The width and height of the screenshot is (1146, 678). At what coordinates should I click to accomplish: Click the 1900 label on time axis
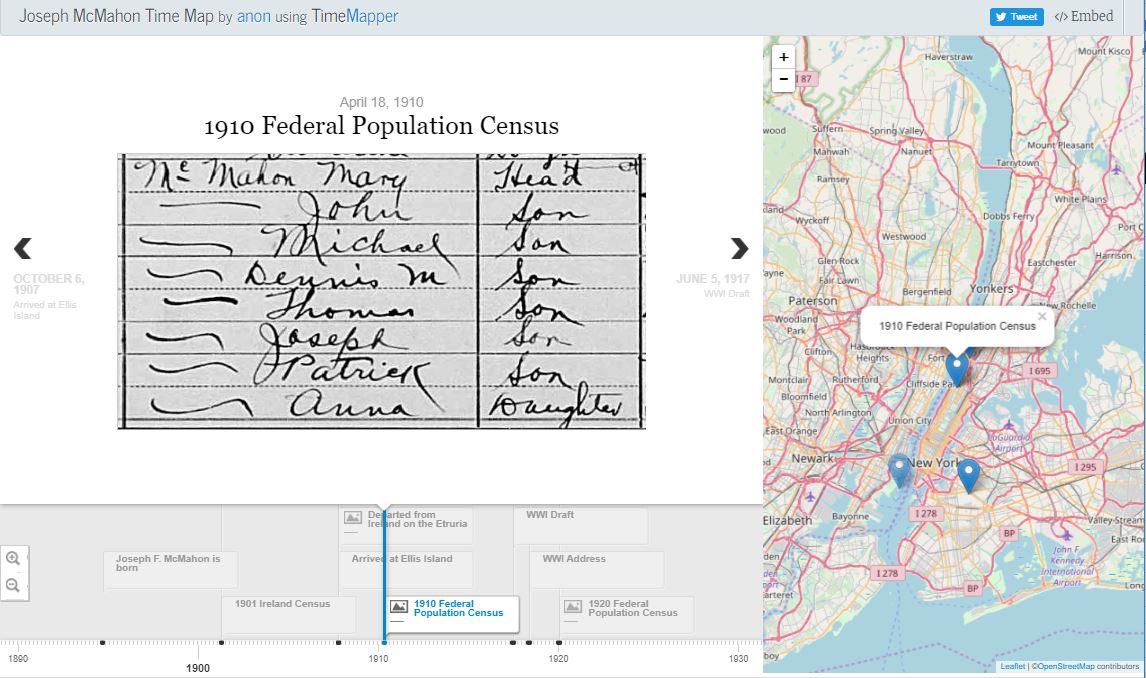click(198, 668)
